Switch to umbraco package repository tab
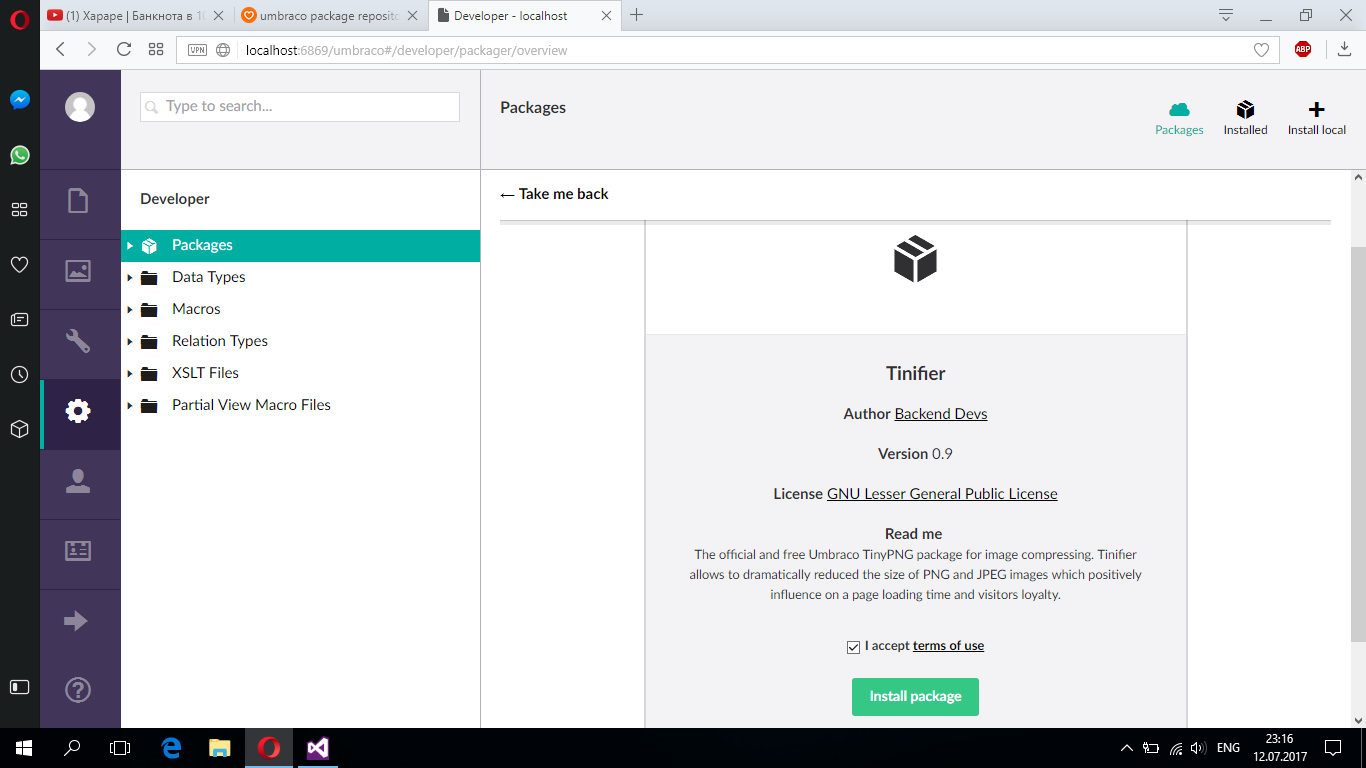This screenshot has width=1366, height=768. (x=331, y=15)
